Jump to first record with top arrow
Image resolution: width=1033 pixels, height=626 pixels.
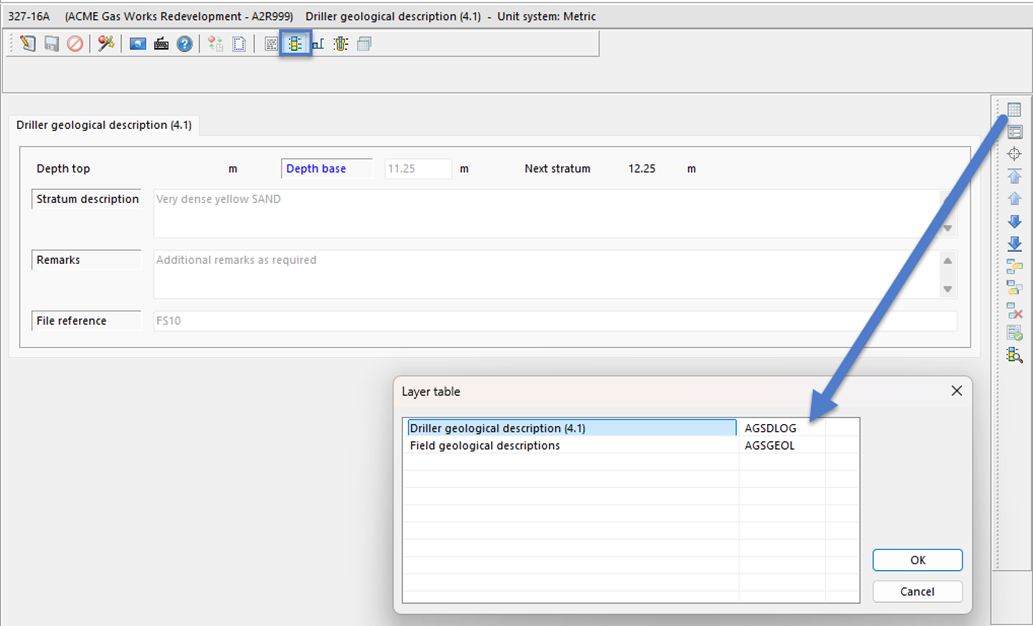pos(1014,176)
